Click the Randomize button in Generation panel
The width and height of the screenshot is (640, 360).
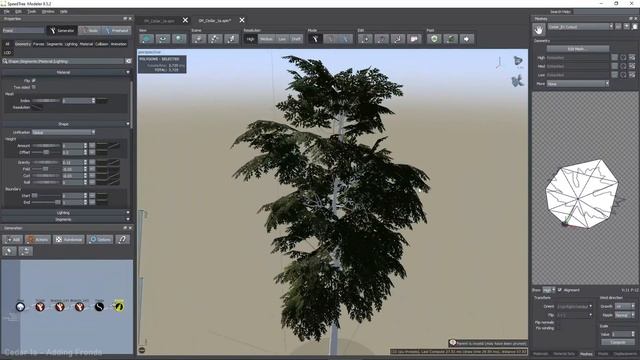tap(69, 240)
